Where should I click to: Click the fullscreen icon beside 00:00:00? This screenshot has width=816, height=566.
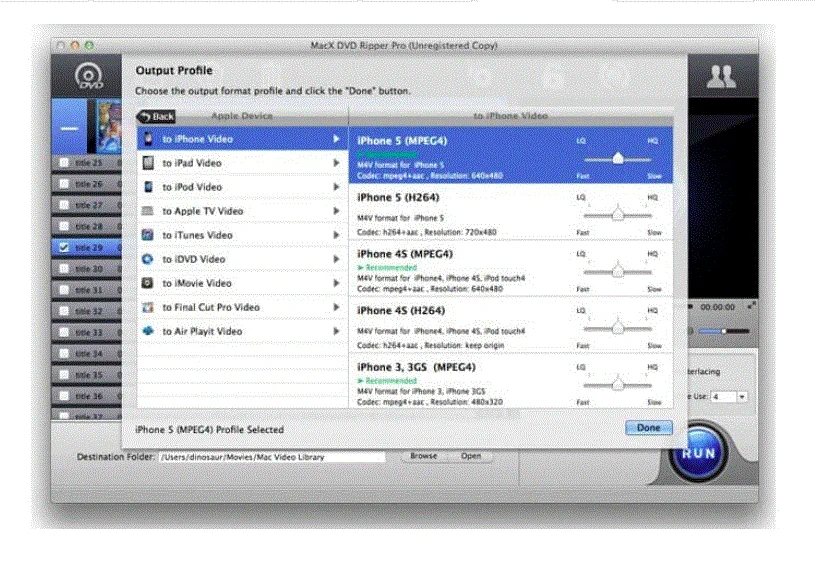click(751, 306)
